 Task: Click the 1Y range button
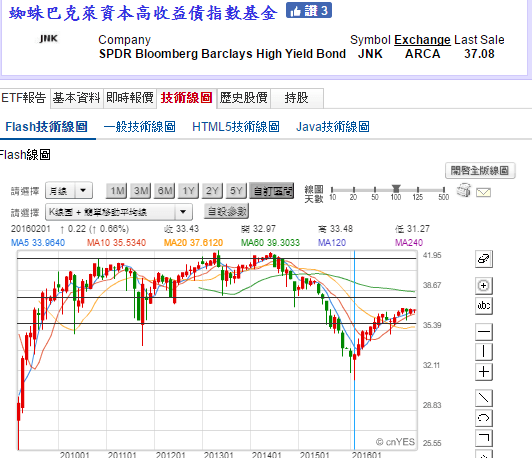point(188,191)
